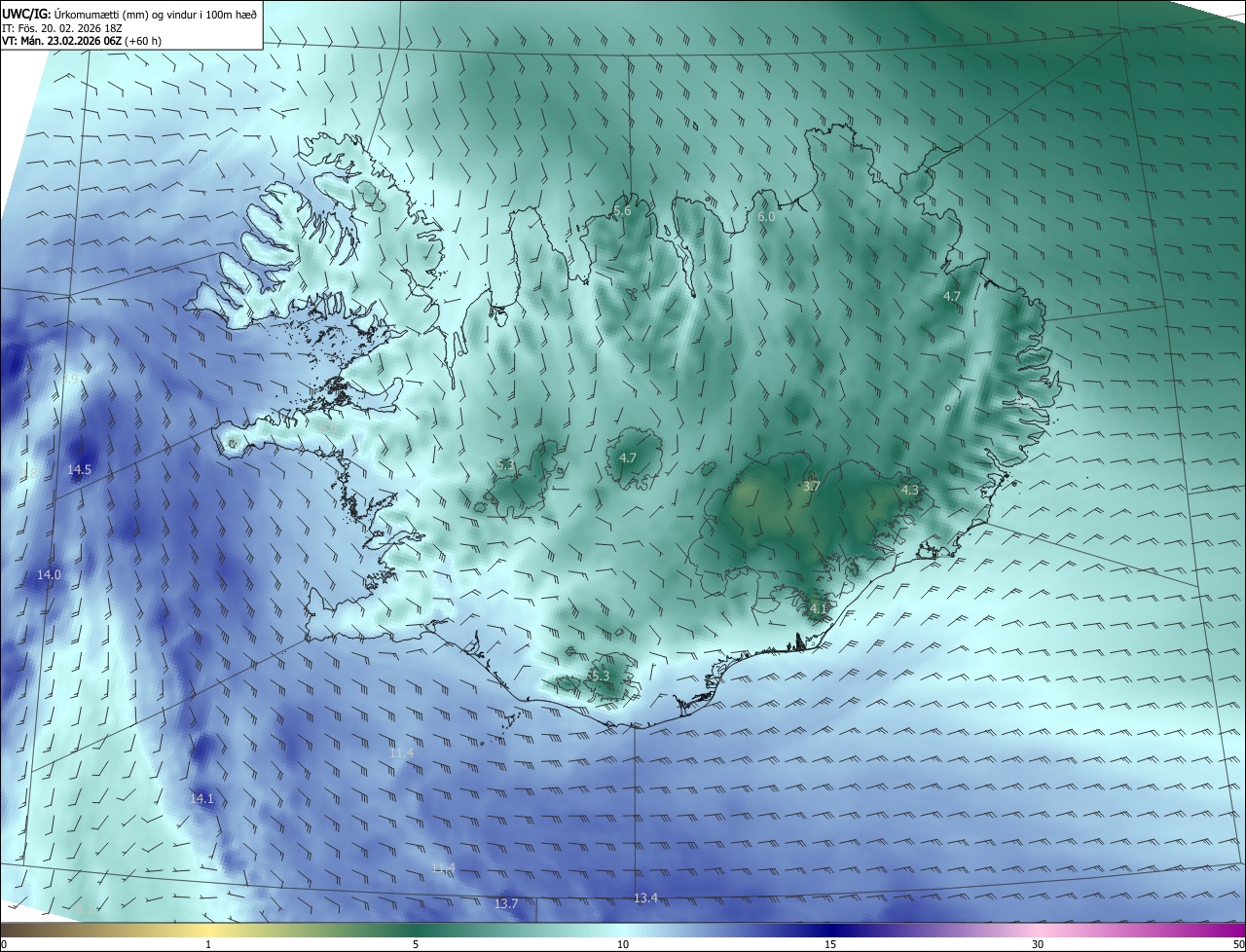Click the 3.7 value label on Vatnajökull
1246x952 pixels.
click(x=812, y=486)
